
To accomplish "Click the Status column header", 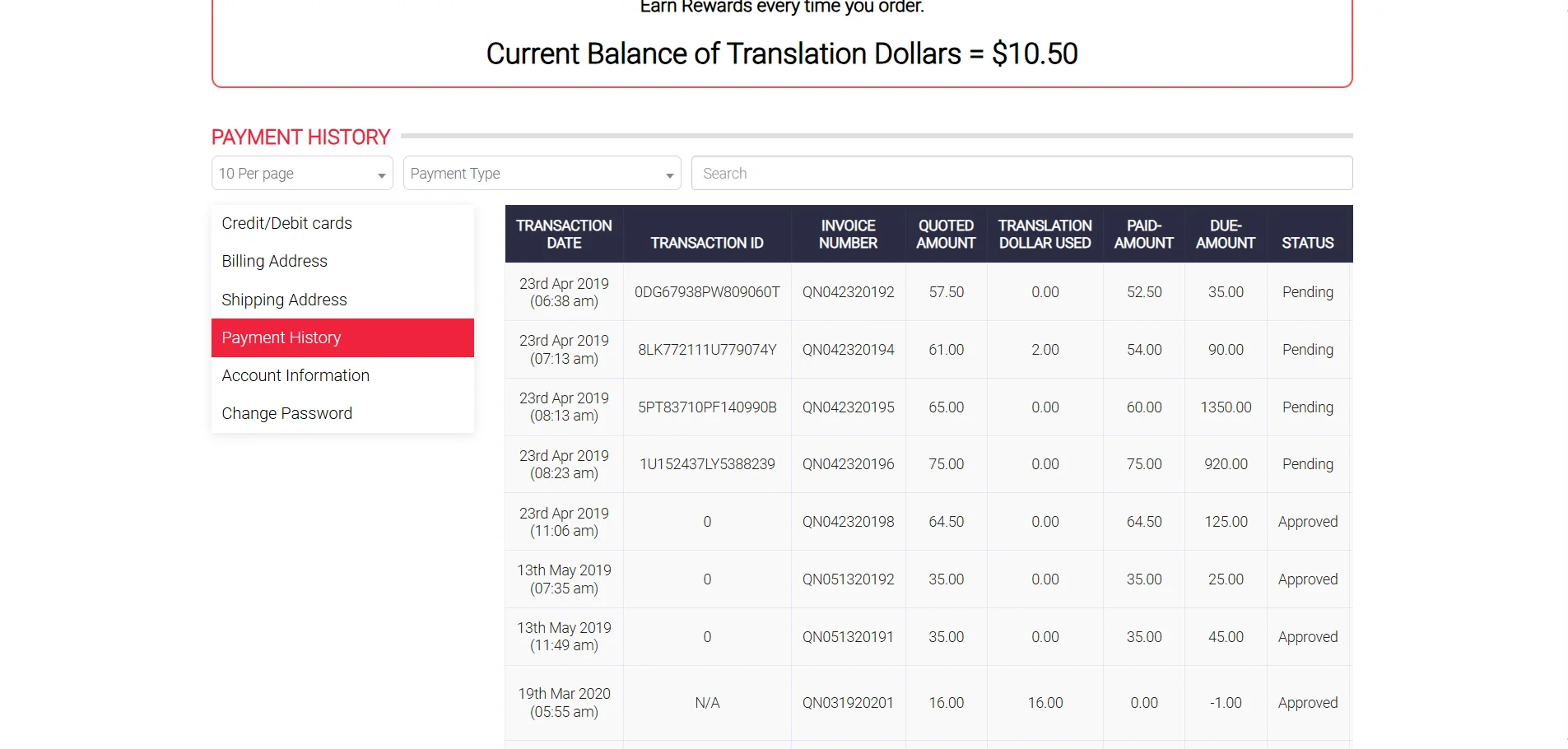I will (x=1307, y=243).
